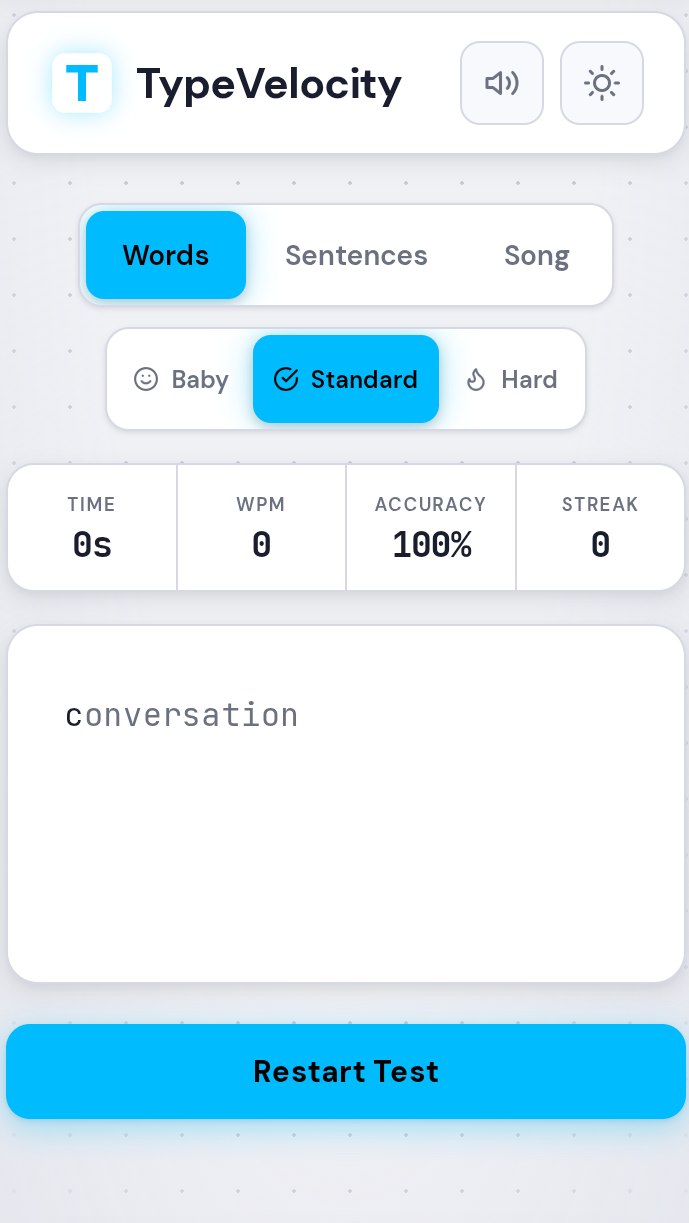Click the flame icon on Hard difficulty
The width and height of the screenshot is (689, 1223).
click(474, 379)
